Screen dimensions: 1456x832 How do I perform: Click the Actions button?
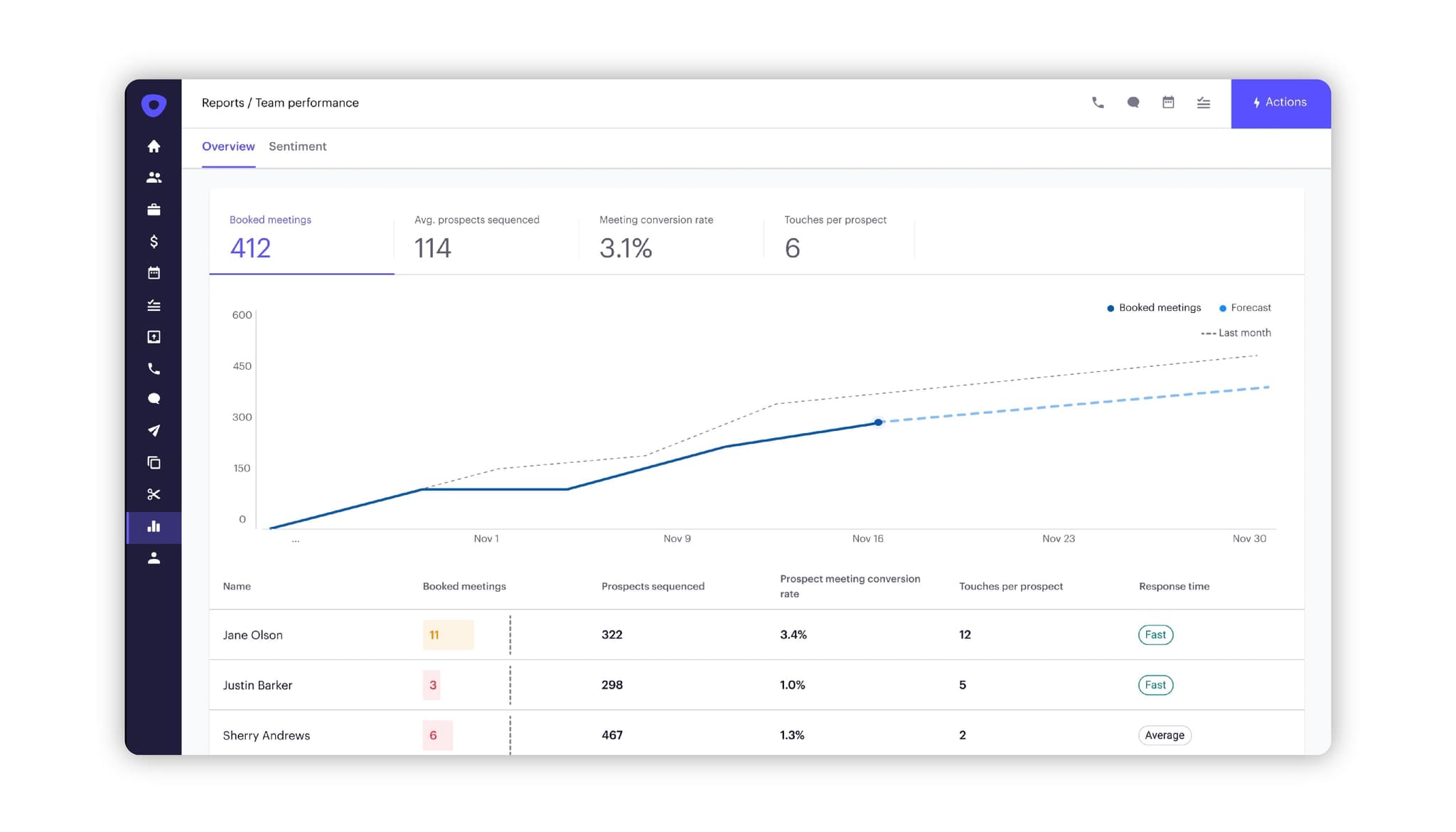[1280, 103]
